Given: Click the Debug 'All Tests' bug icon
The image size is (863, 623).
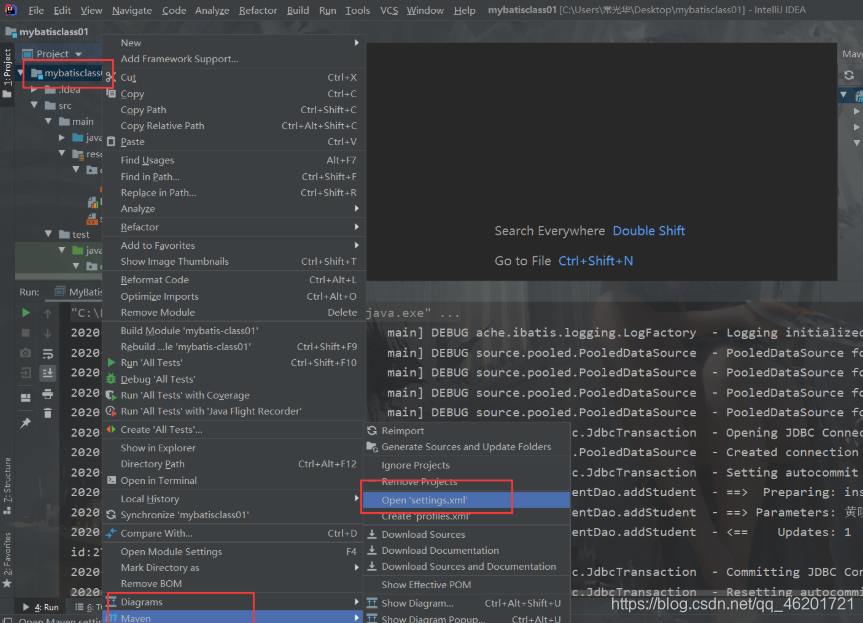Looking at the screenshot, I should click(x=111, y=379).
